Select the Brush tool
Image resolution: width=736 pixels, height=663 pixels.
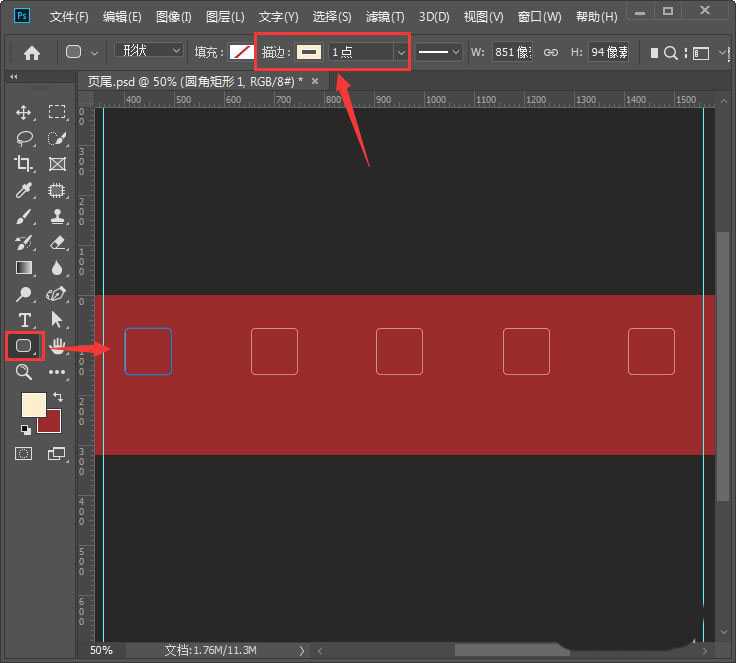pos(24,216)
